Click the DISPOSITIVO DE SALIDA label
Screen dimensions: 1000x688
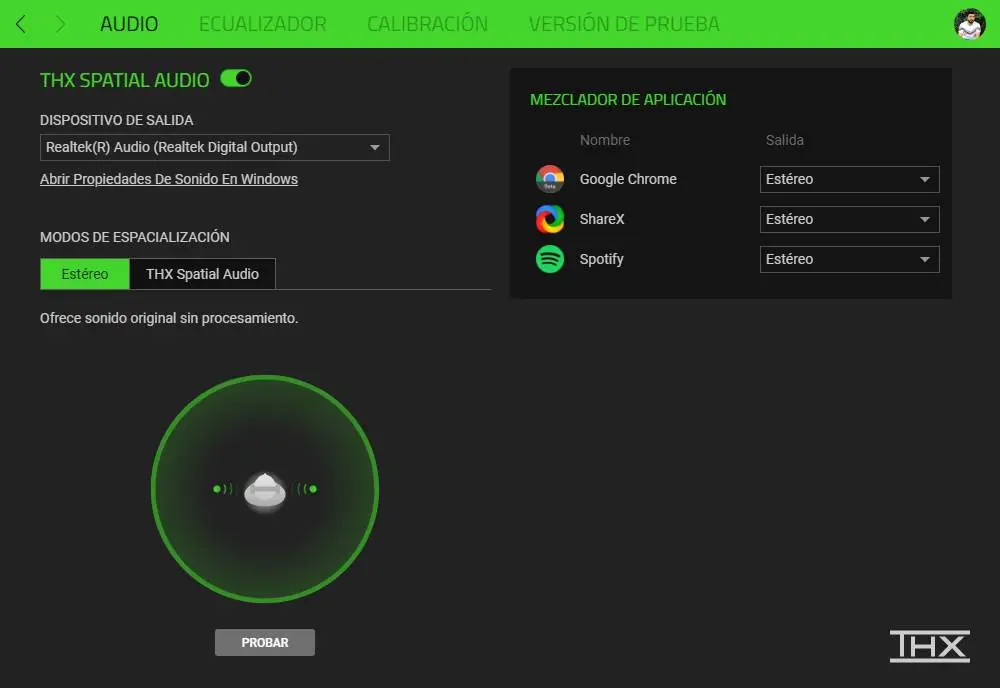117,121
